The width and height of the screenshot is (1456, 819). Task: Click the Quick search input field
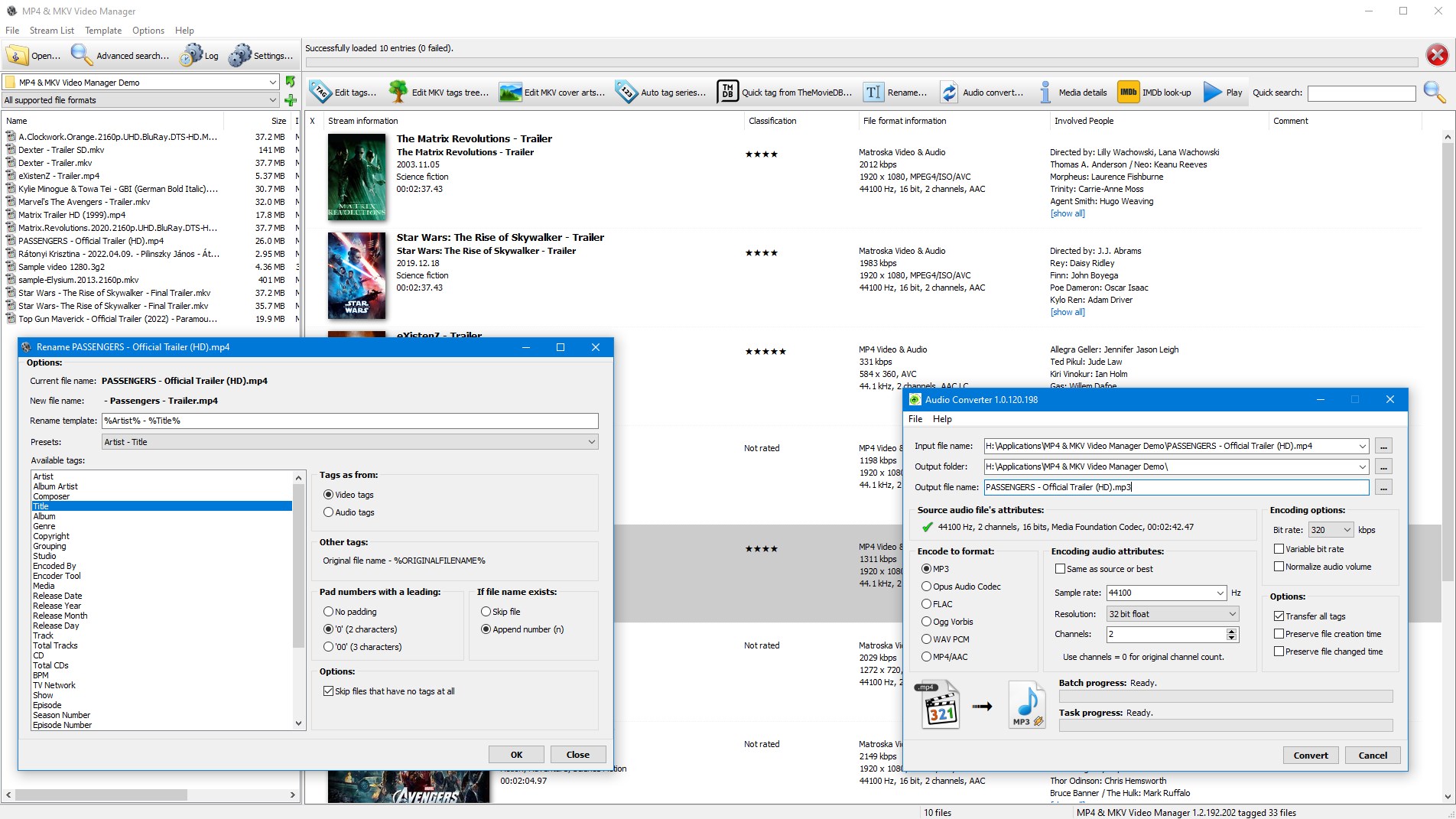click(x=1361, y=93)
